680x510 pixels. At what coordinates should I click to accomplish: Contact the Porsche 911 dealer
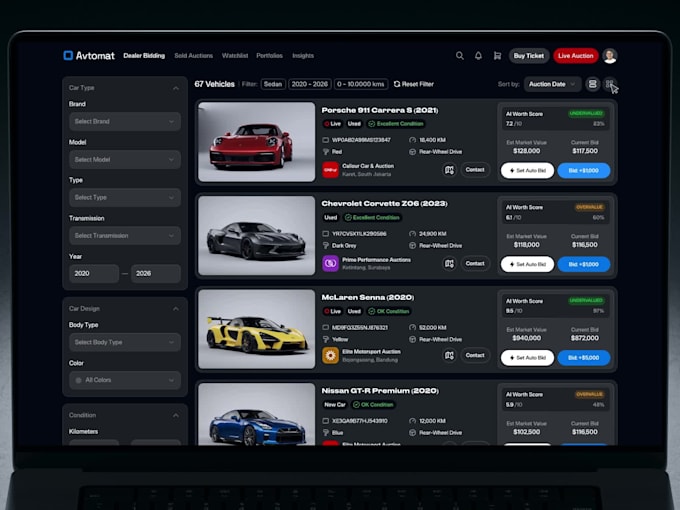(475, 170)
